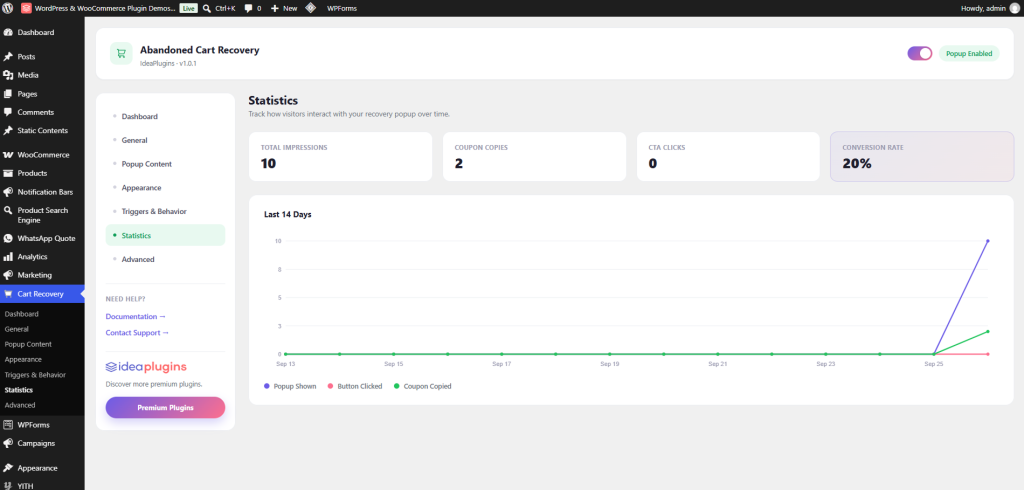This screenshot has width=1024, height=490.
Task: Open Appearance submenu under Cart Recovery
Action: coord(23,359)
